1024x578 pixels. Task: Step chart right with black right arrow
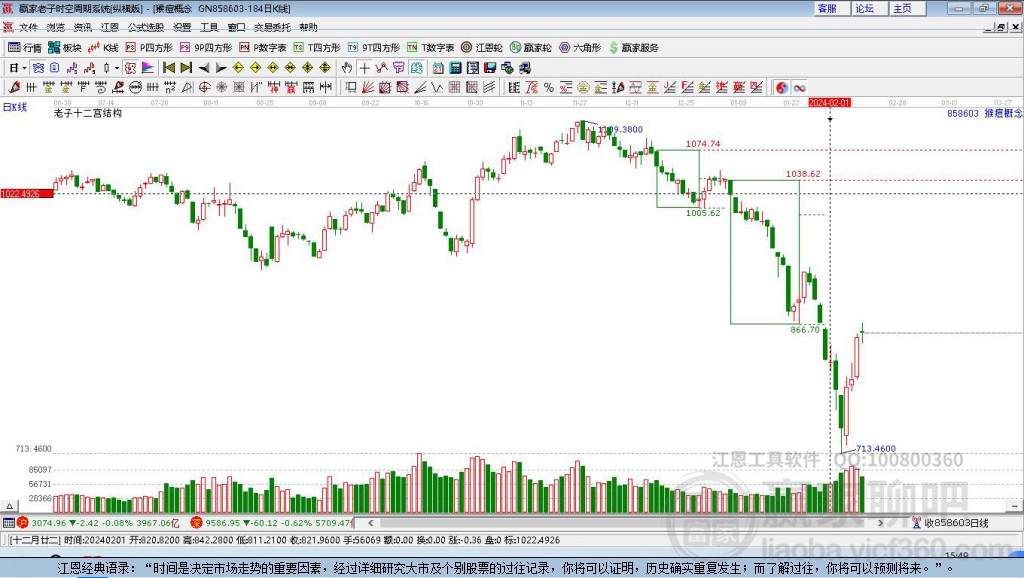[x=221, y=68]
